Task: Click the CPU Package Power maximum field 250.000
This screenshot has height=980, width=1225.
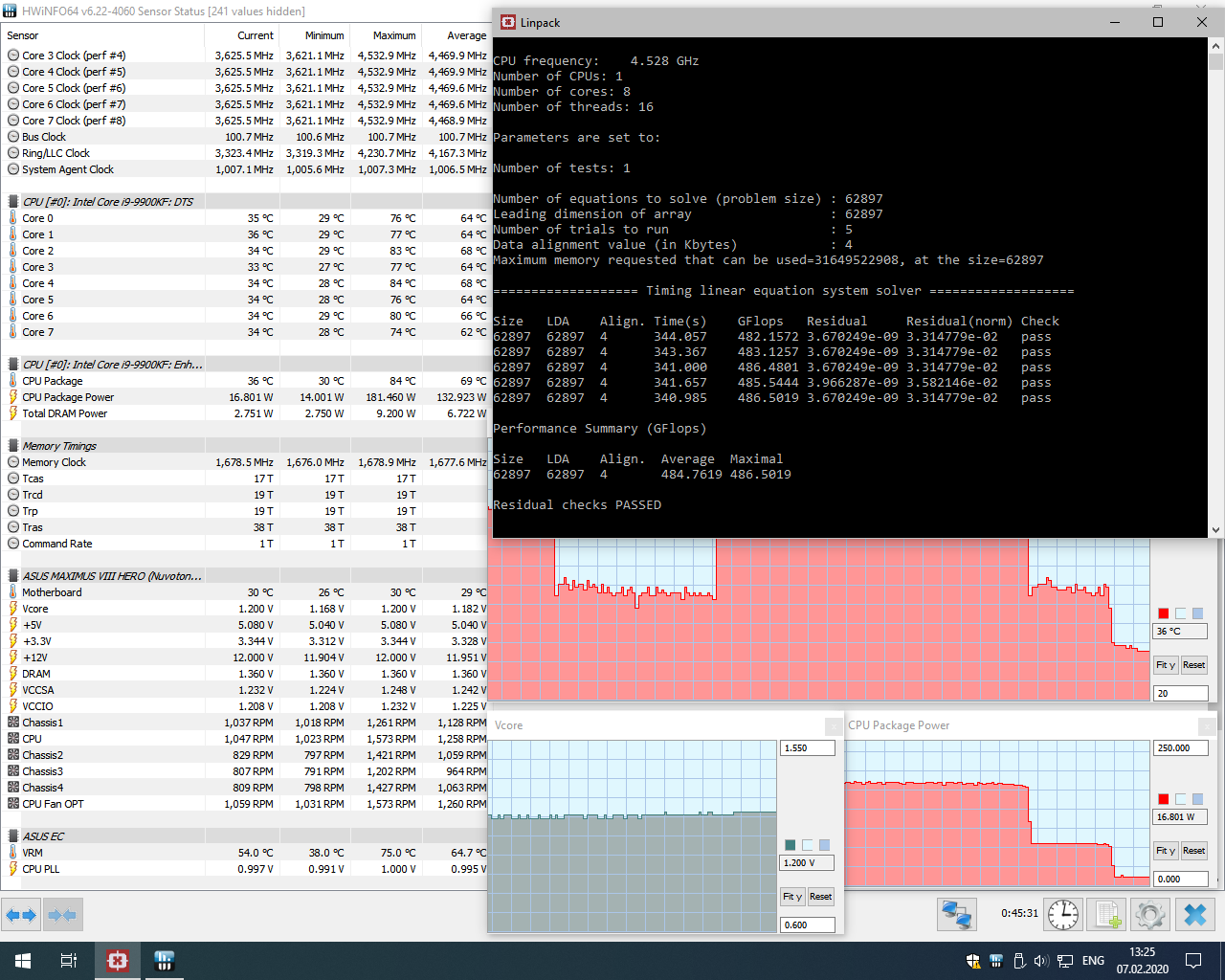Action: tap(1181, 748)
